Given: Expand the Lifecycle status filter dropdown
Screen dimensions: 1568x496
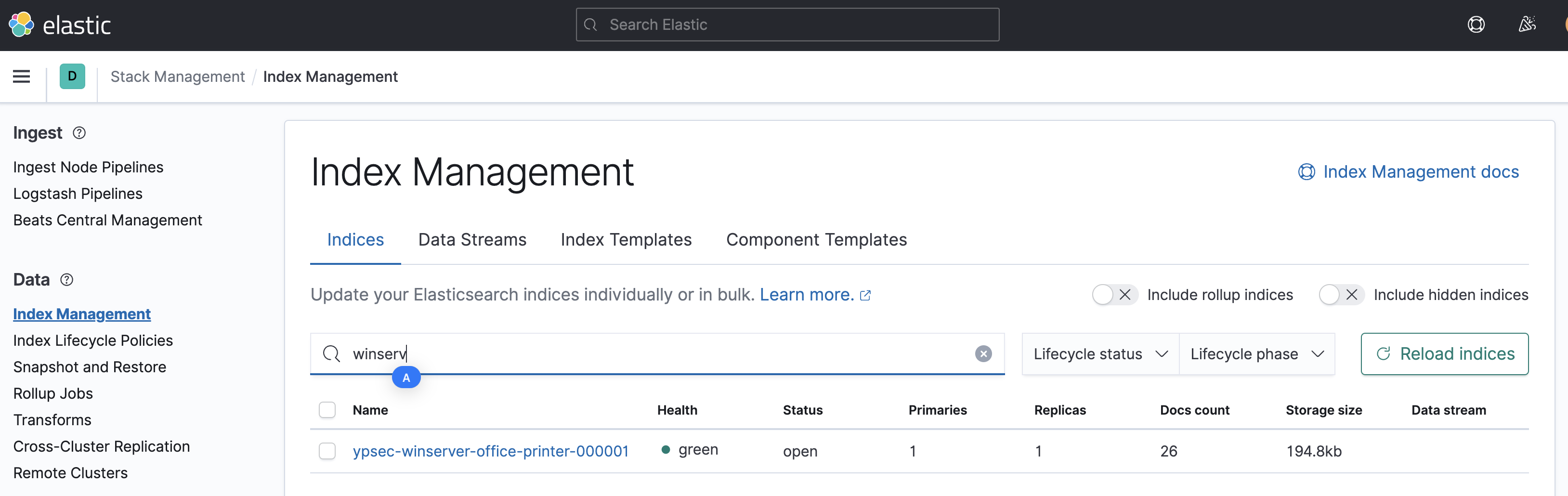Looking at the screenshot, I should click(x=1100, y=353).
